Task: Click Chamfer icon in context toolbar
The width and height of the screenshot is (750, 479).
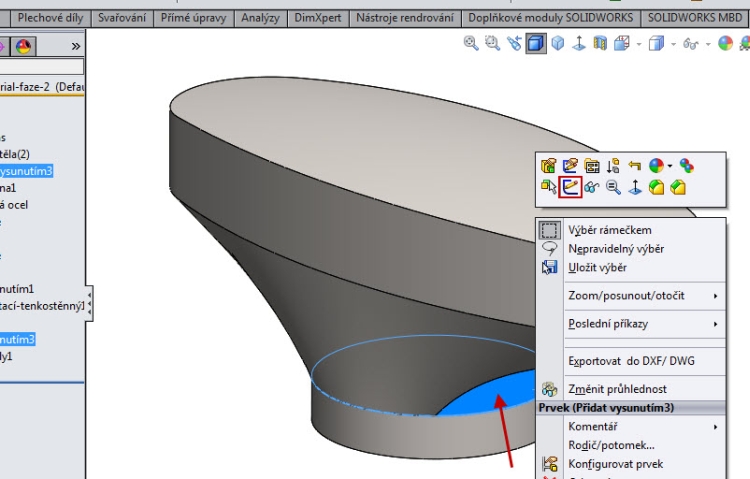Action: click(678, 187)
